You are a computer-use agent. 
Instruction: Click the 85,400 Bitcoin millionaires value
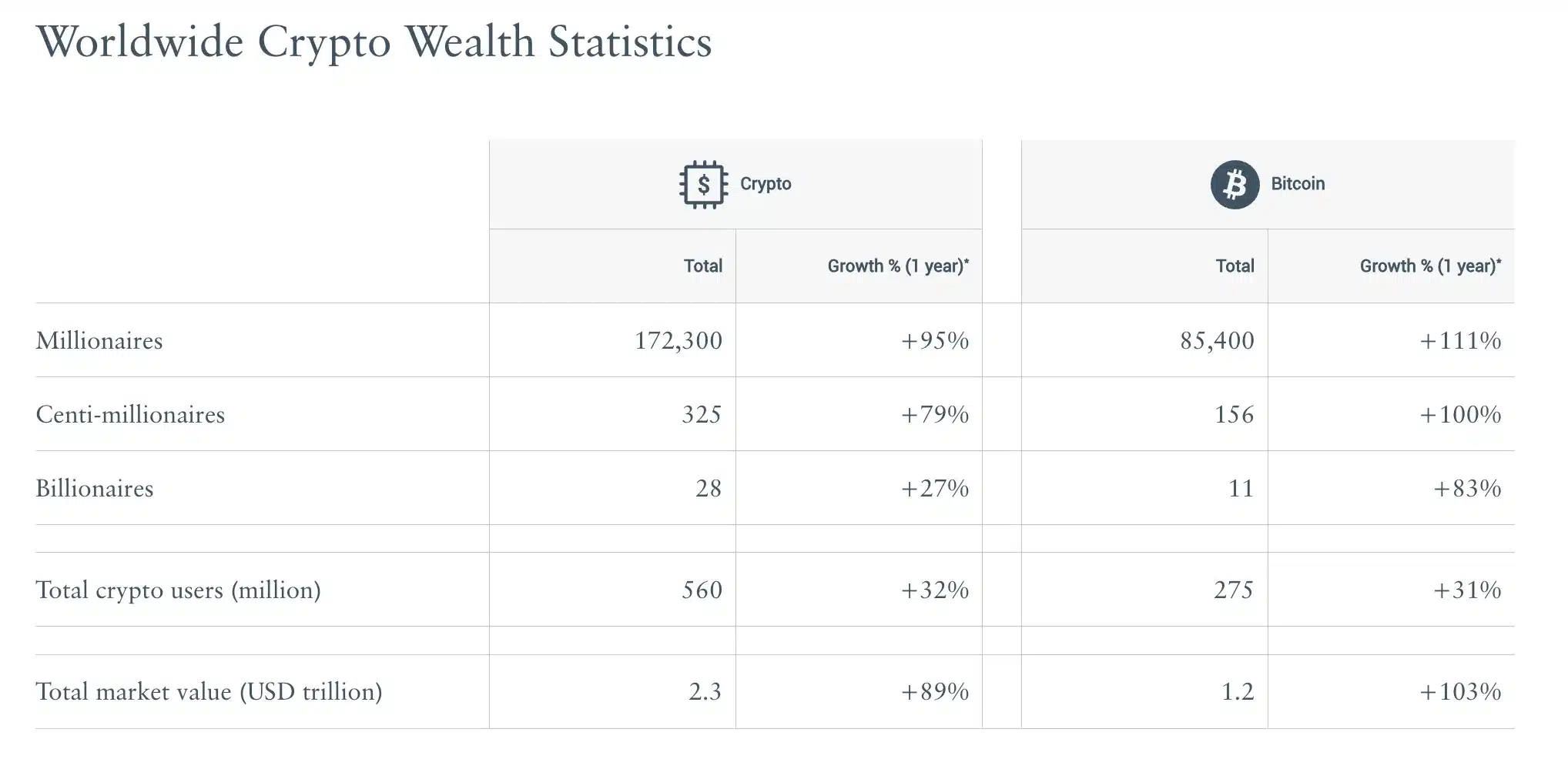coord(1217,341)
